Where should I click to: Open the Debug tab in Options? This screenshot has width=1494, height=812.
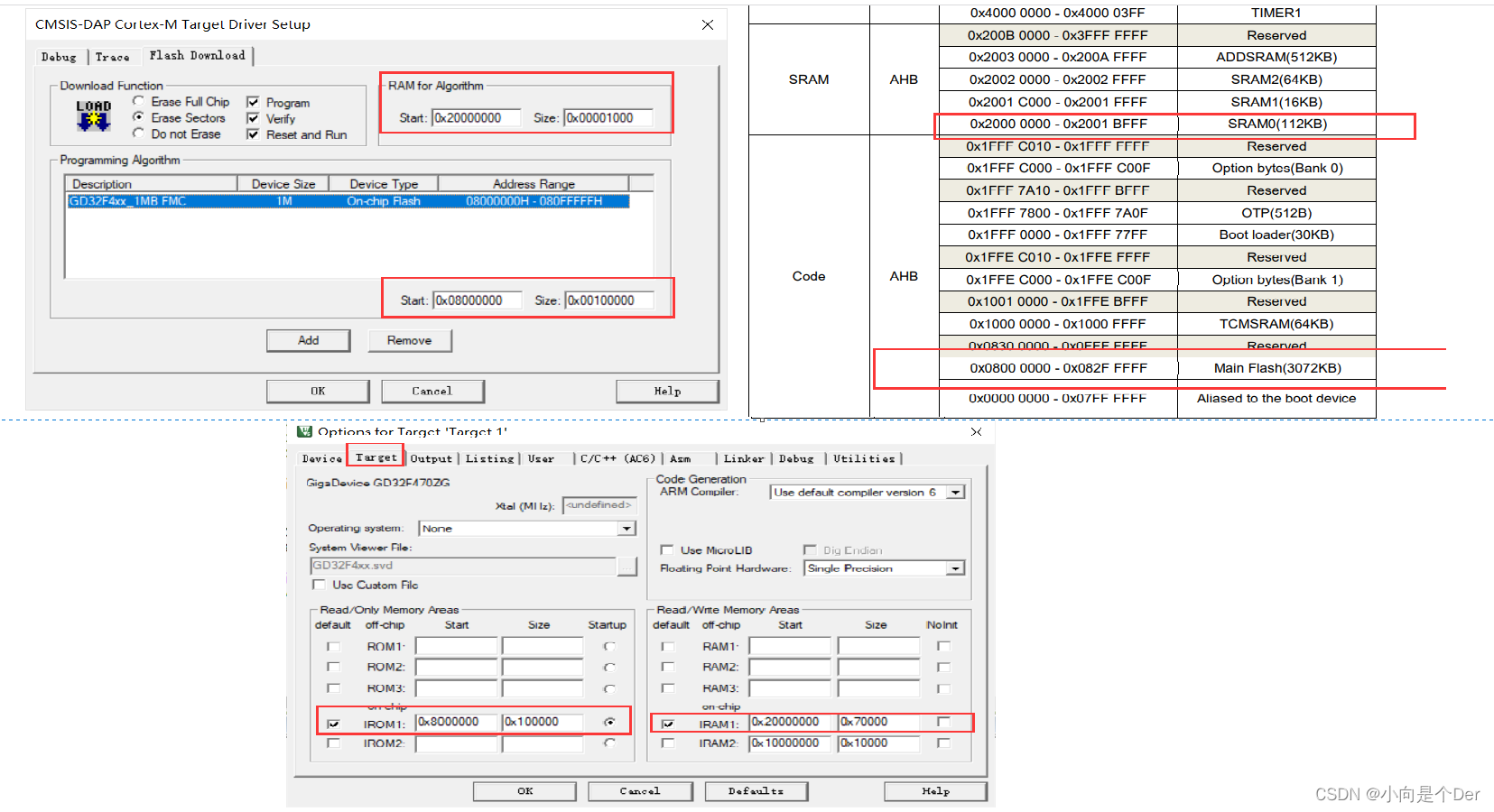click(x=796, y=458)
